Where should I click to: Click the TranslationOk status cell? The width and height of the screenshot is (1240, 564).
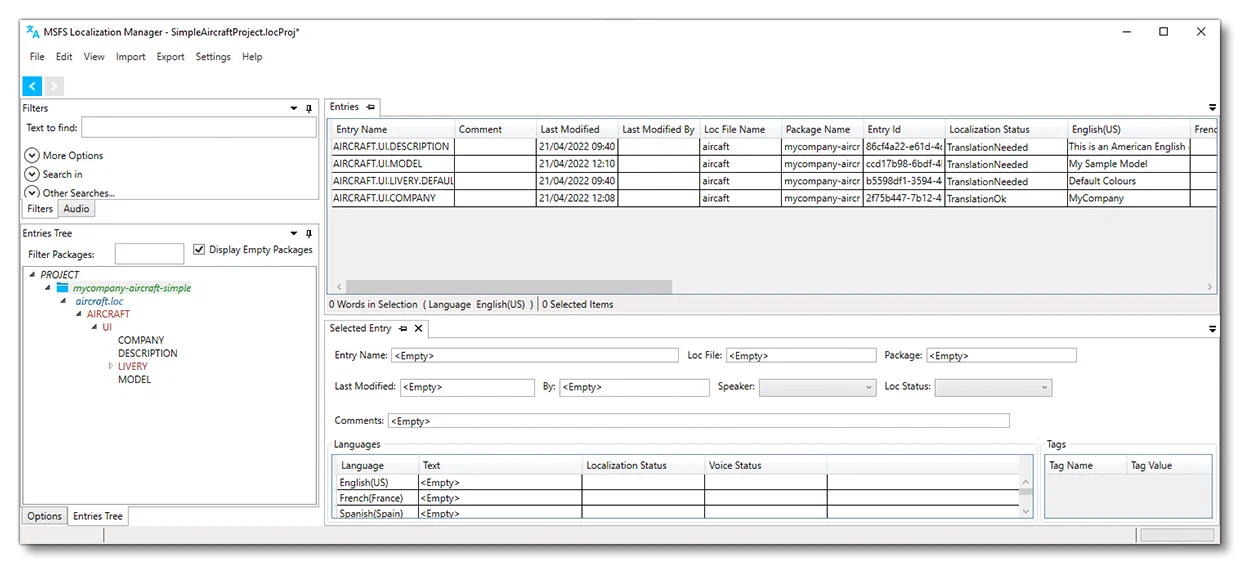click(x=1006, y=198)
